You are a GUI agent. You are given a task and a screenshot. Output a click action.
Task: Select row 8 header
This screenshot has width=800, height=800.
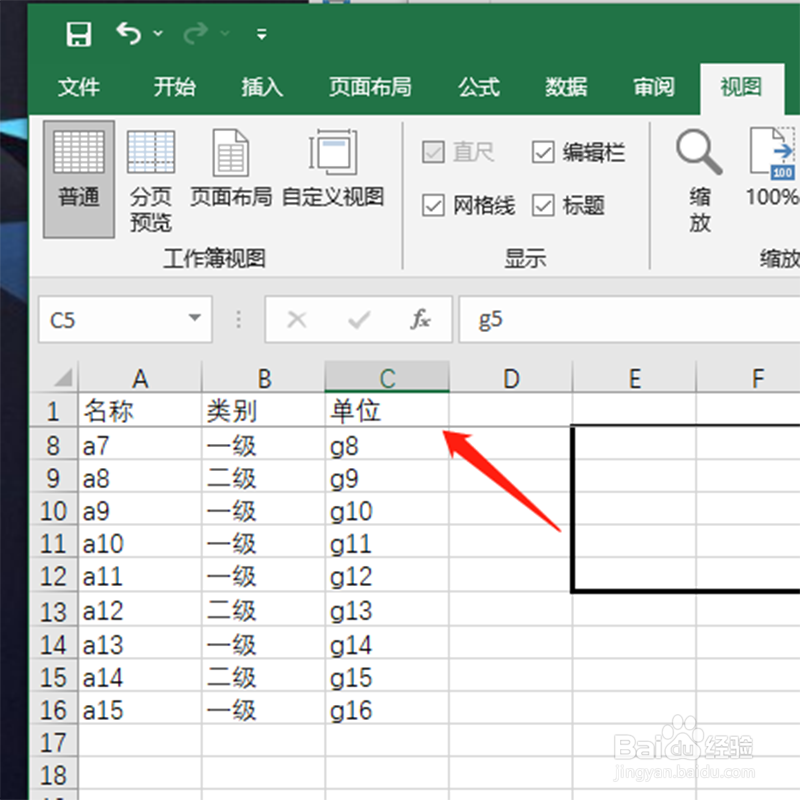(x=53, y=445)
